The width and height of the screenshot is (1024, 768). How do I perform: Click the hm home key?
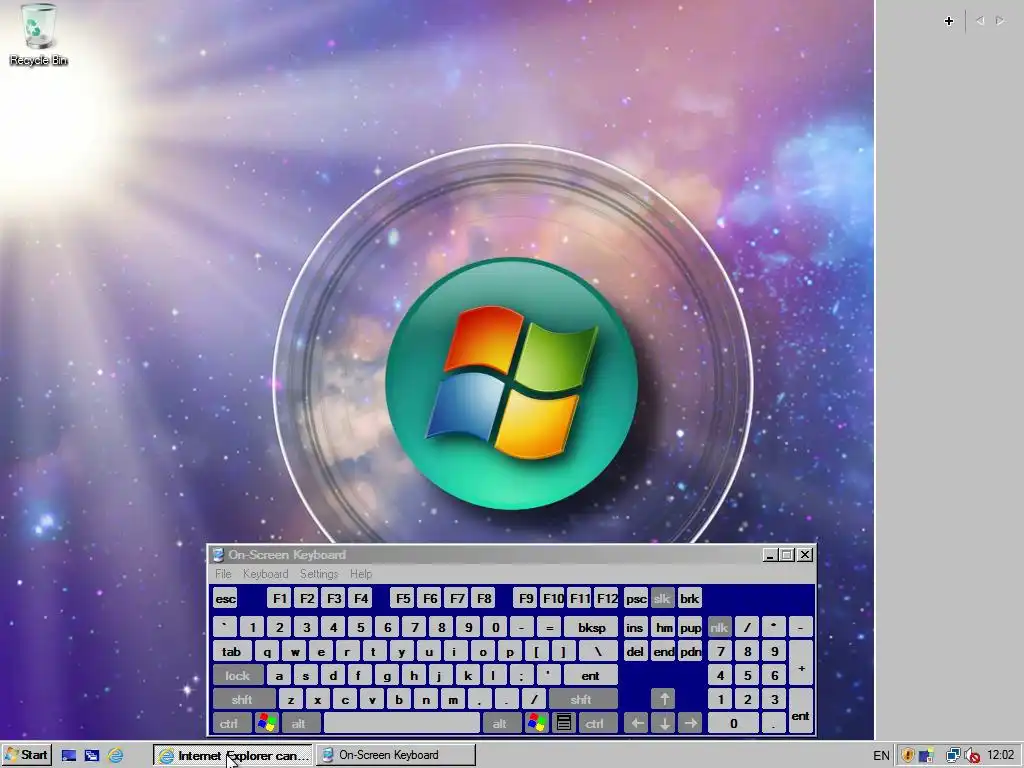point(664,628)
